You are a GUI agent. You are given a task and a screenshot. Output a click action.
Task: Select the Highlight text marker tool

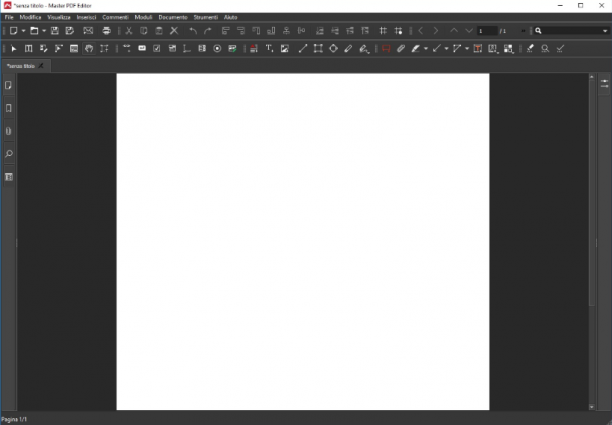click(416, 48)
